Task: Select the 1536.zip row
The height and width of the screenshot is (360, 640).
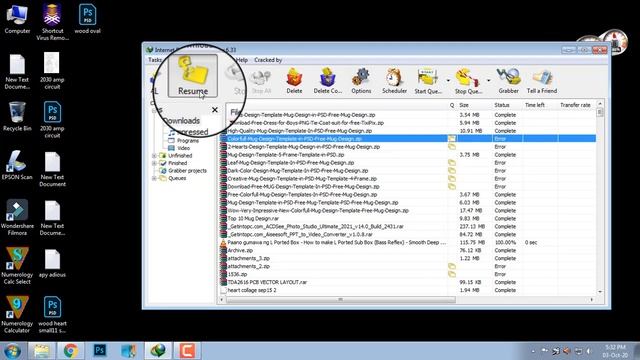Action: [407, 274]
